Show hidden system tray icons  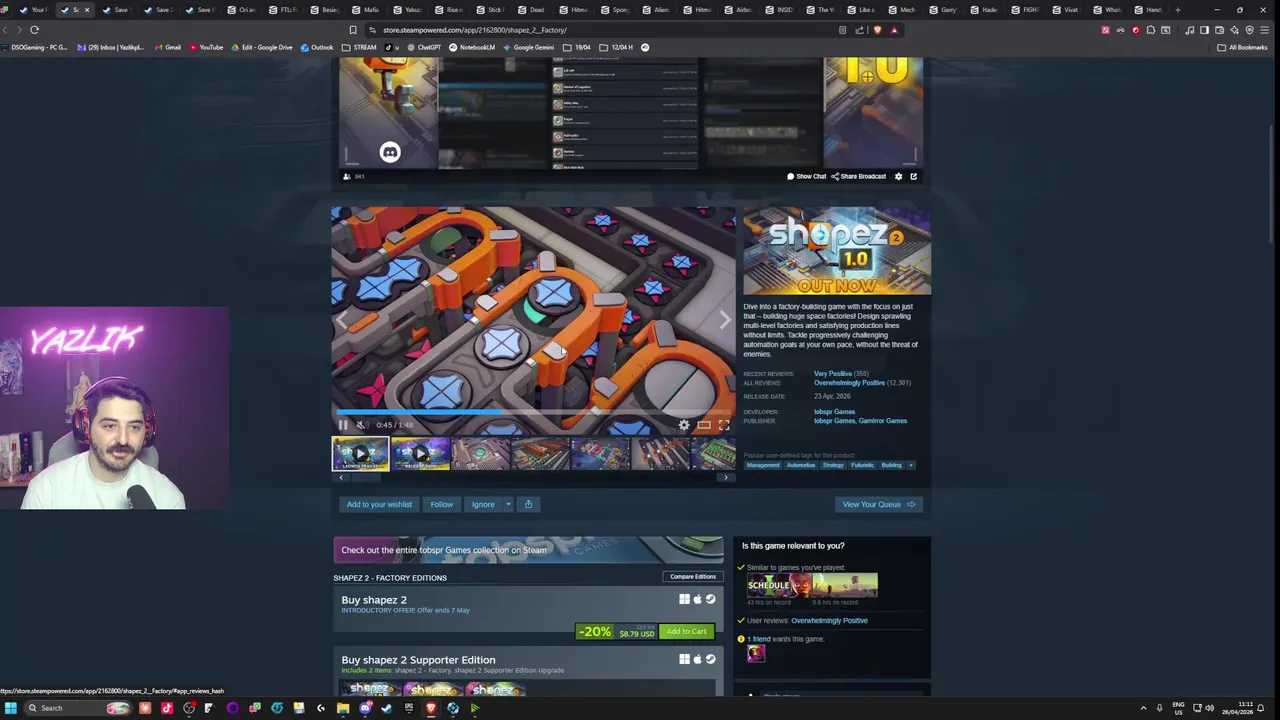[1143, 708]
